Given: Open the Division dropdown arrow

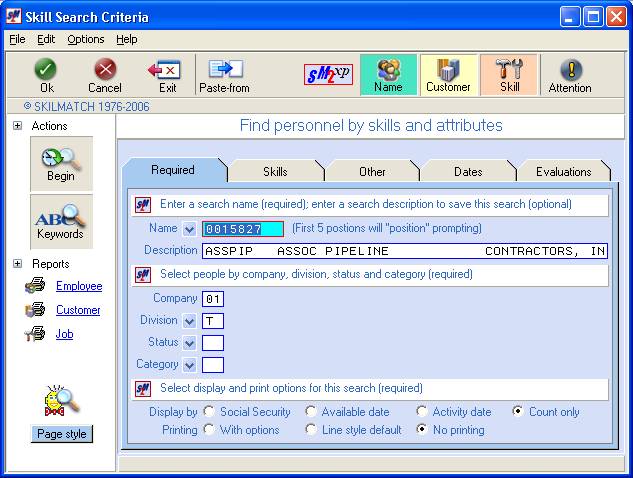Looking at the screenshot, I should [x=189, y=321].
